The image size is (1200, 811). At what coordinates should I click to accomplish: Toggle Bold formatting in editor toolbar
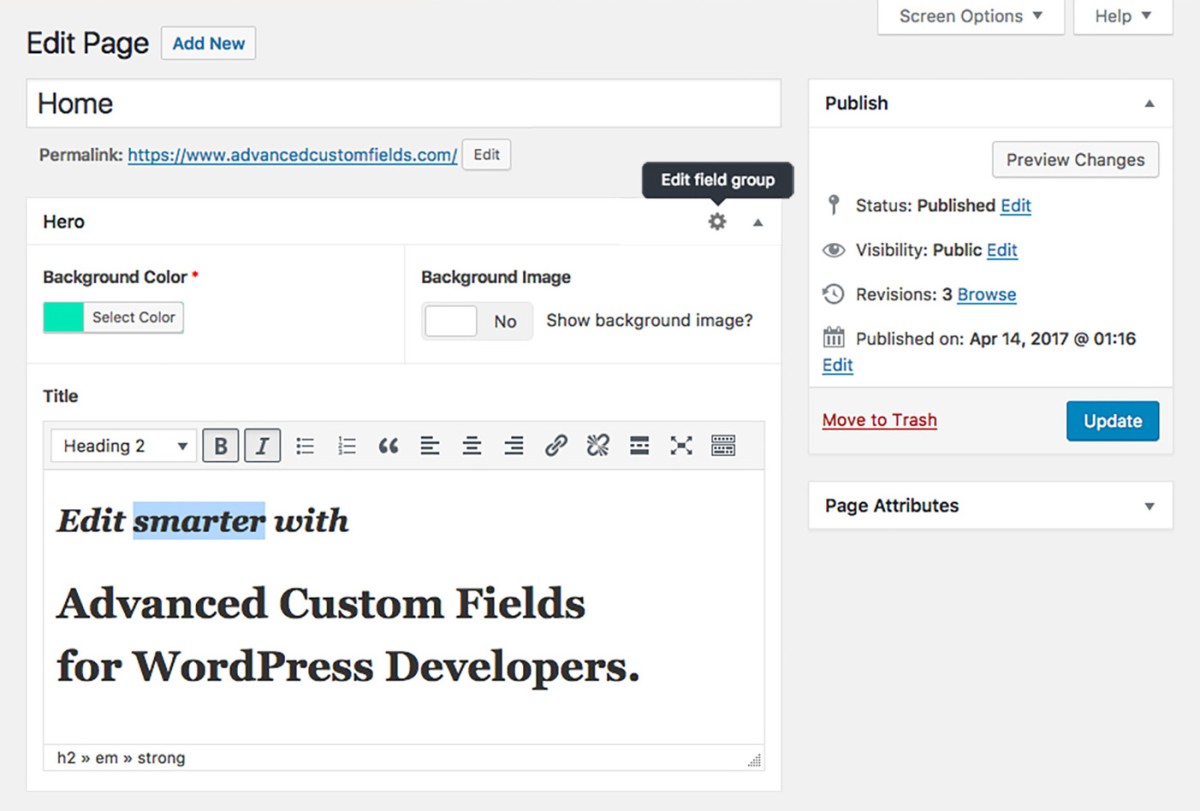[221, 446]
